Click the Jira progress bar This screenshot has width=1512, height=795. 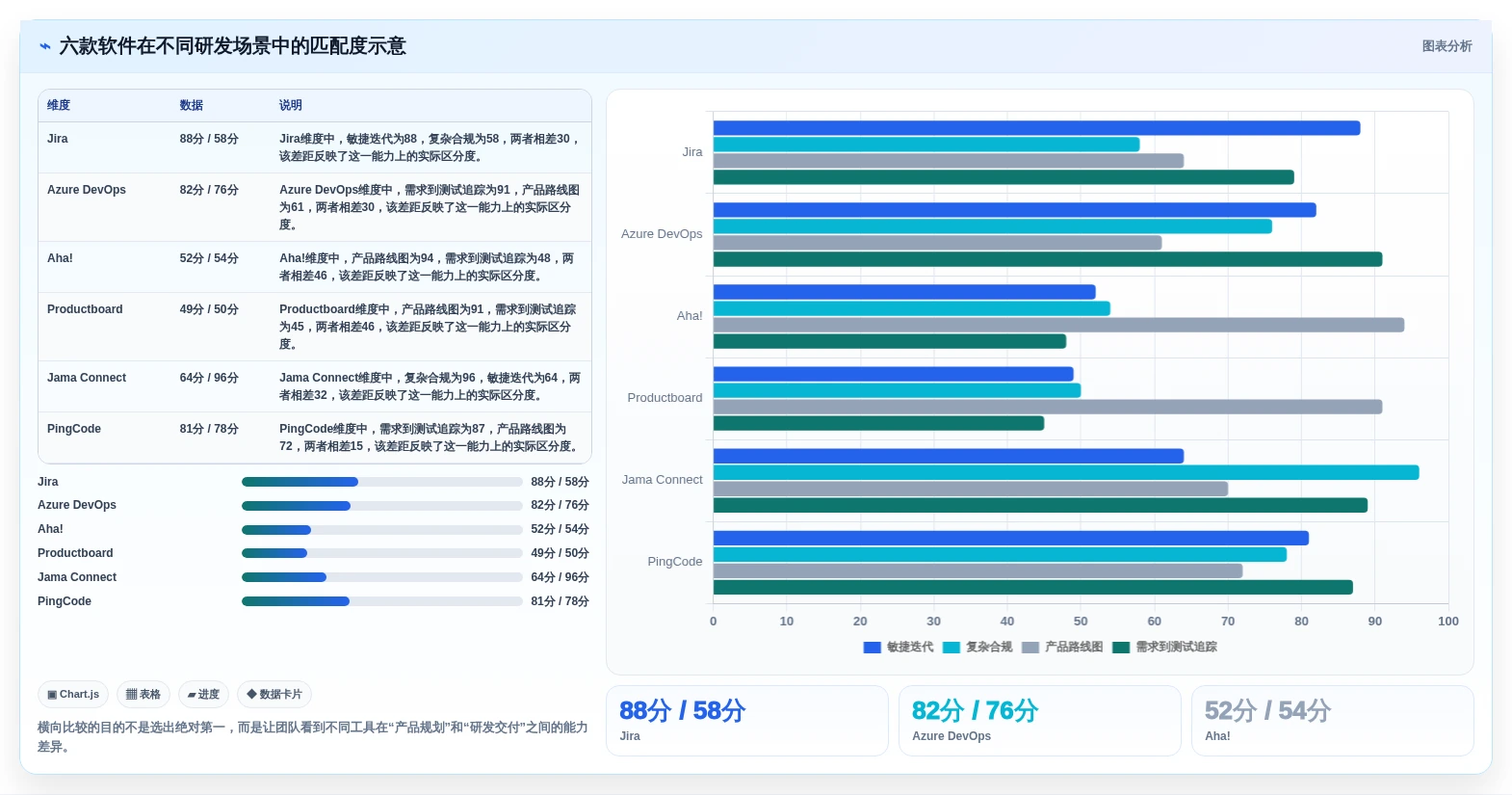(x=381, y=482)
